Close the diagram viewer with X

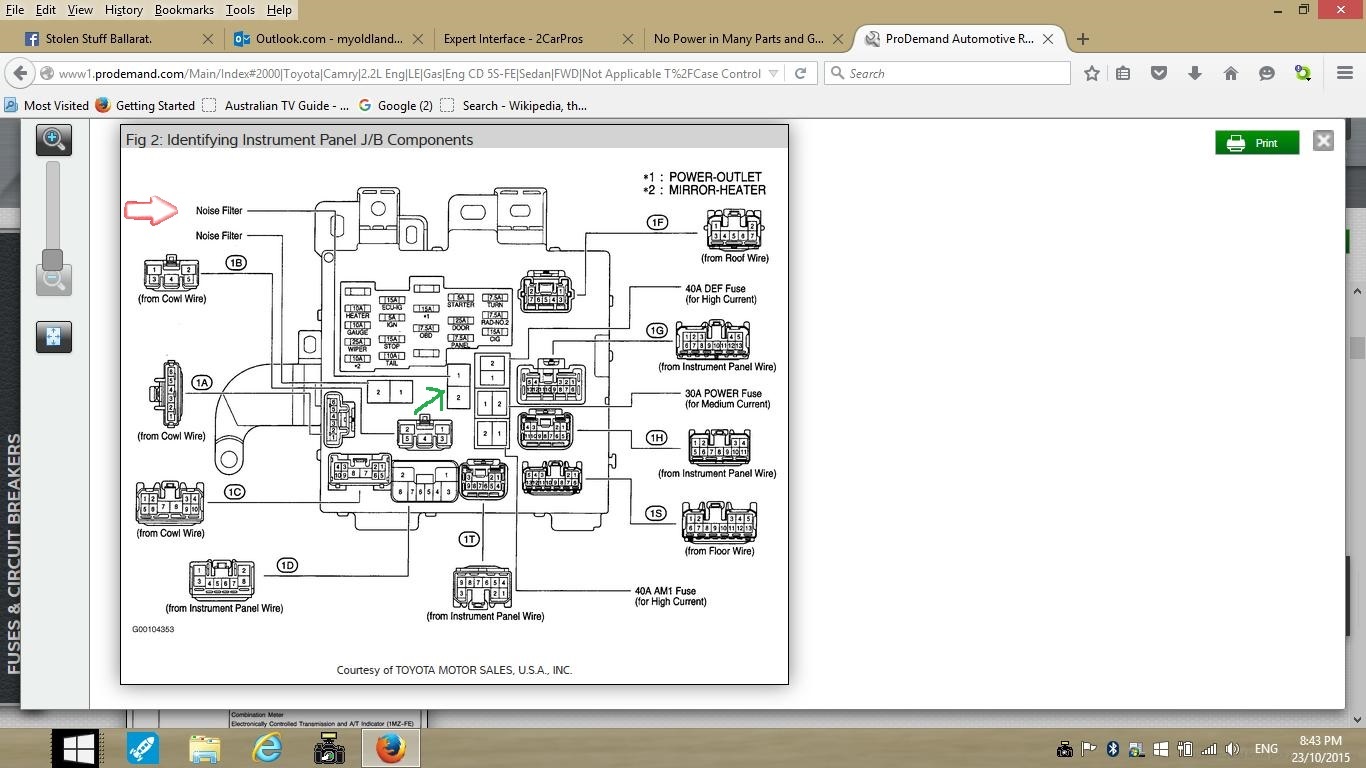[x=1323, y=141]
